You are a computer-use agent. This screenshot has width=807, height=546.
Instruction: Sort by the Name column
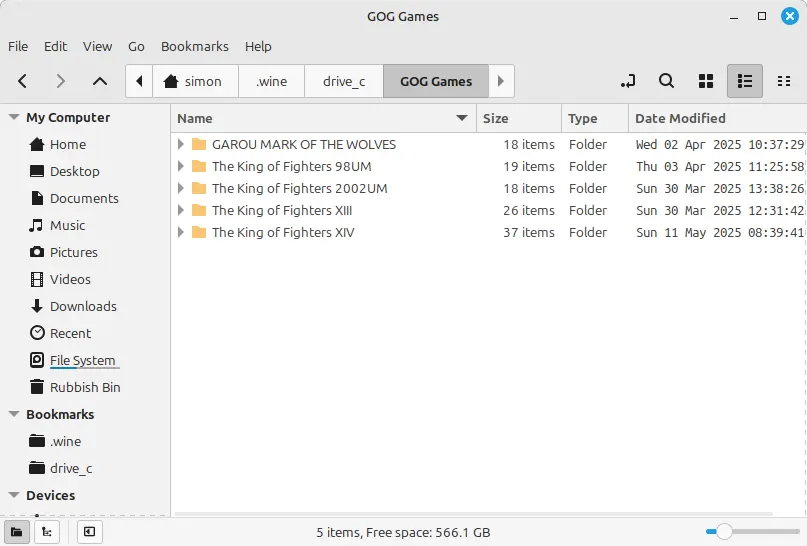tap(324, 118)
